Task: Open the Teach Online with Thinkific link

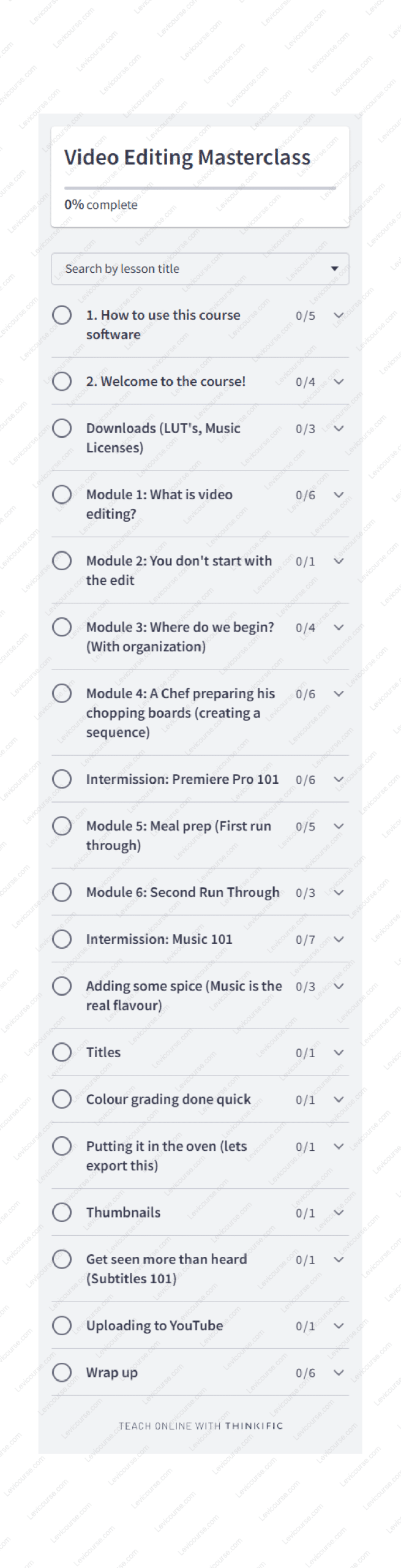Action: click(200, 1426)
